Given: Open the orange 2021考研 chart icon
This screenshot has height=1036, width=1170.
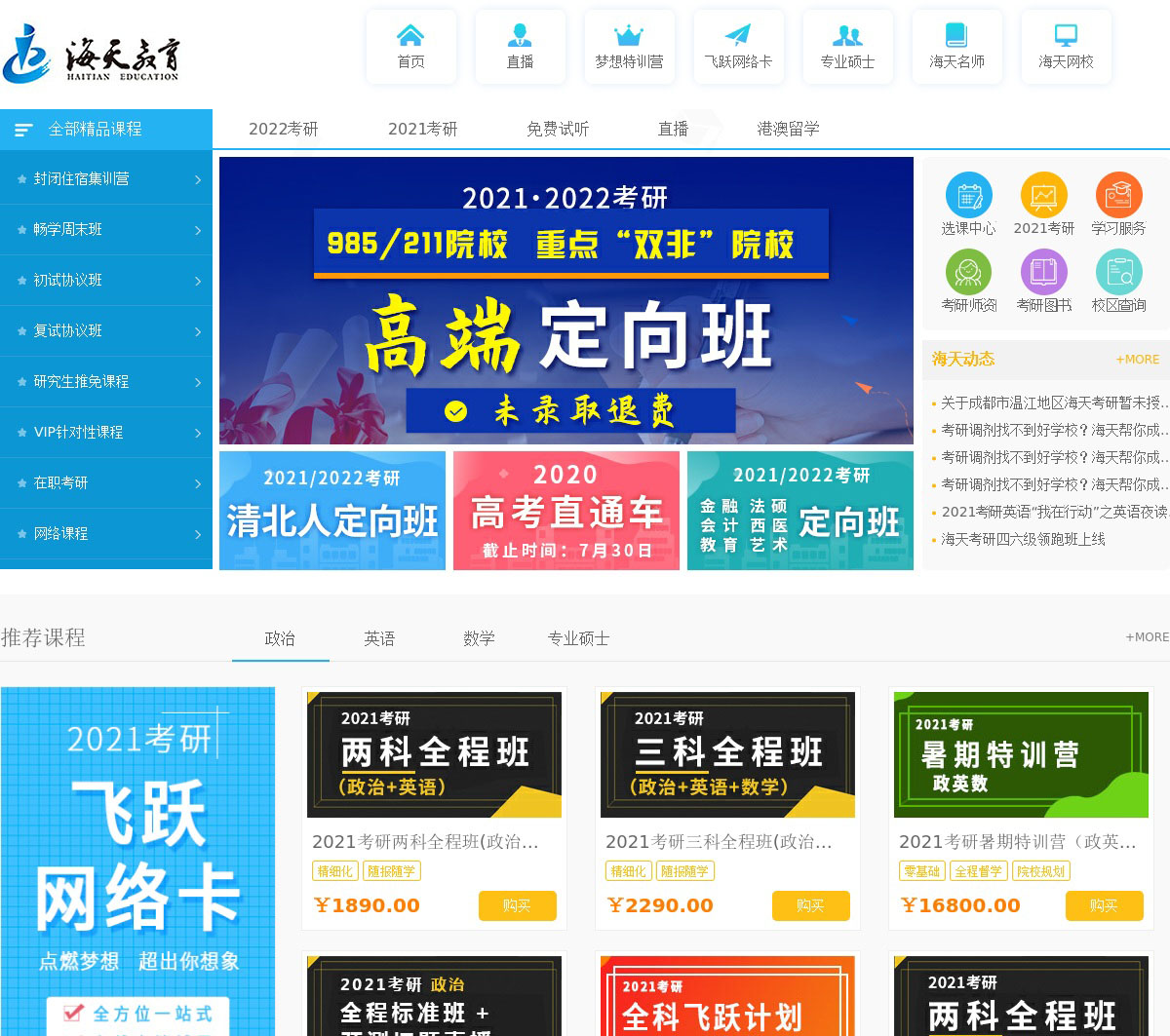Looking at the screenshot, I should click(1043, 196).
